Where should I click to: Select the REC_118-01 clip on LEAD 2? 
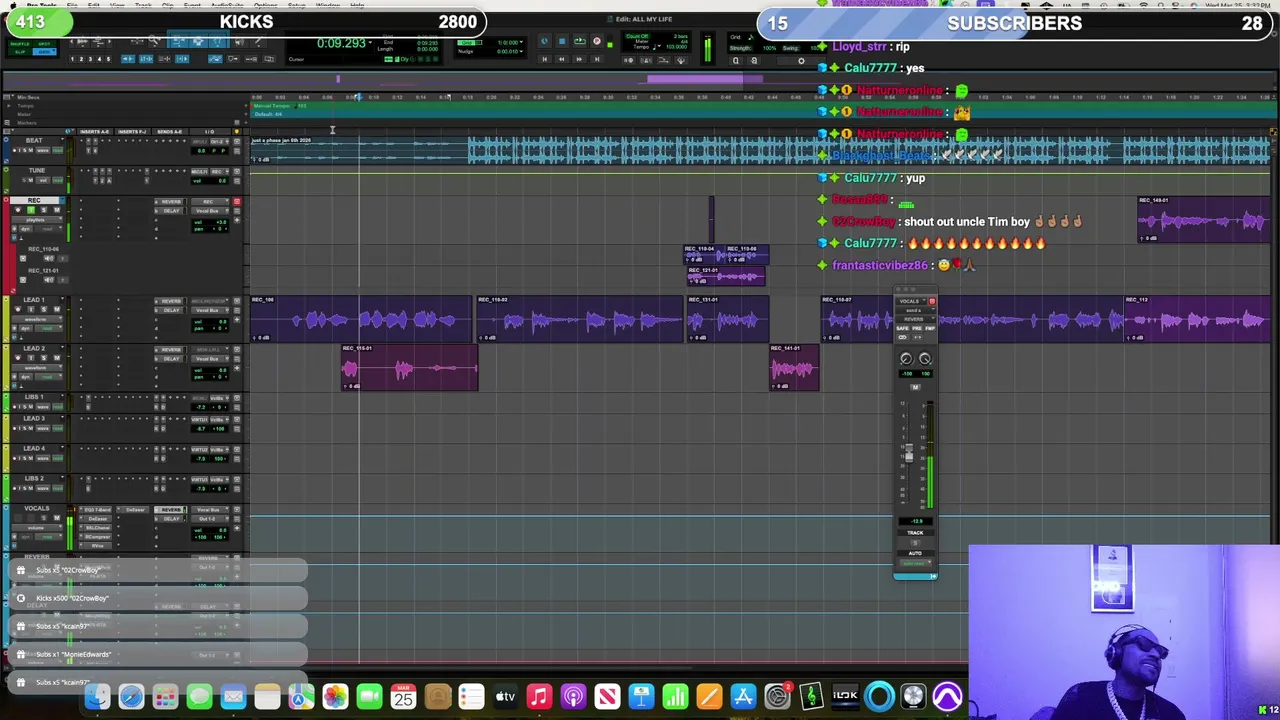pyautogui.click(x=409, y=368)
